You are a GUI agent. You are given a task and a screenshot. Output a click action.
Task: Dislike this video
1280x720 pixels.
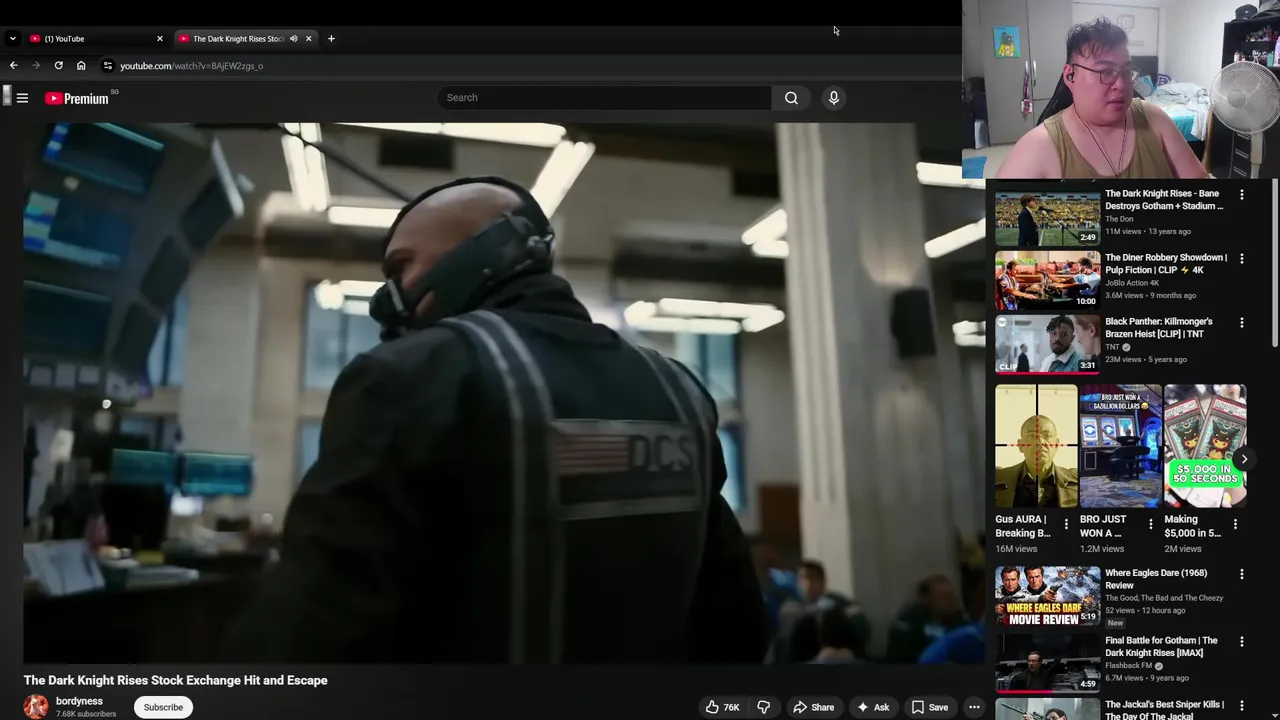coord(763,707)
